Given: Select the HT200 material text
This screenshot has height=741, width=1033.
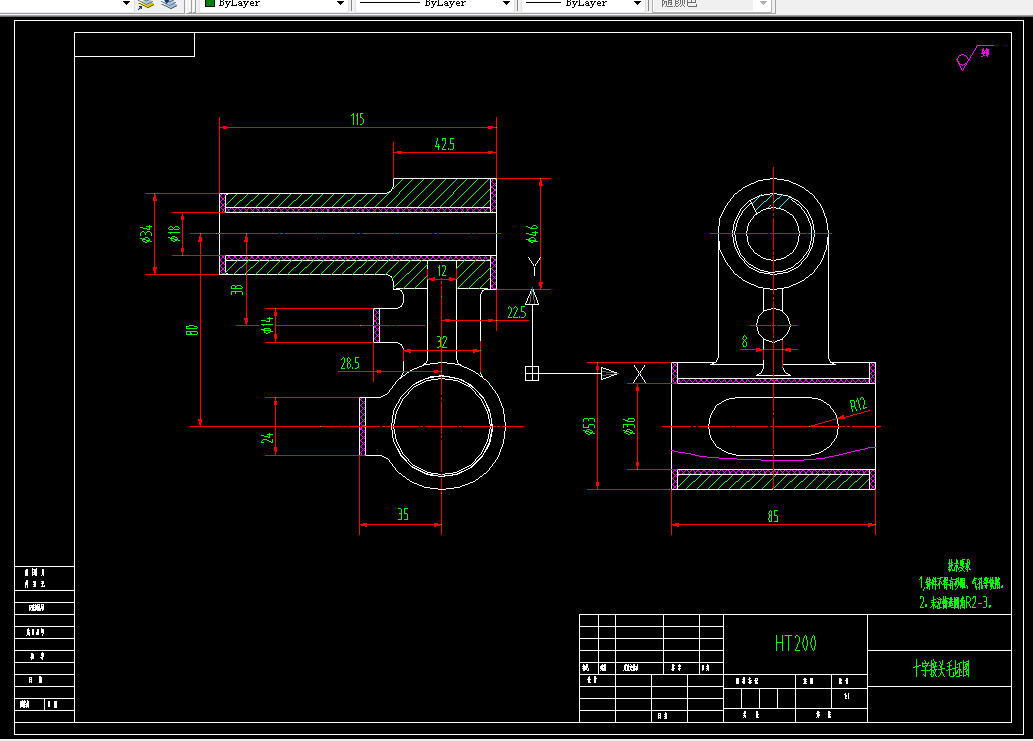Looking at the screenshot, I should click(x=795, y=644).
